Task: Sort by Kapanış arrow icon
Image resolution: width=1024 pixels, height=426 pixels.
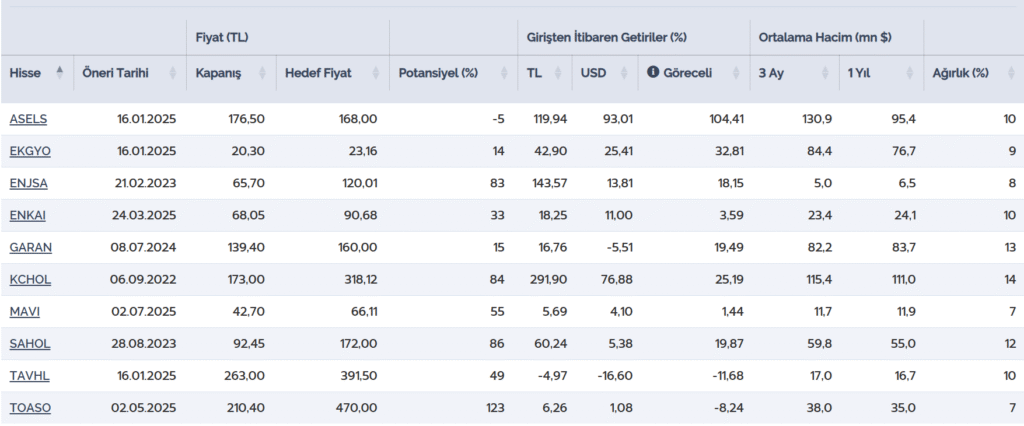Action: click(x=262, y=73)
